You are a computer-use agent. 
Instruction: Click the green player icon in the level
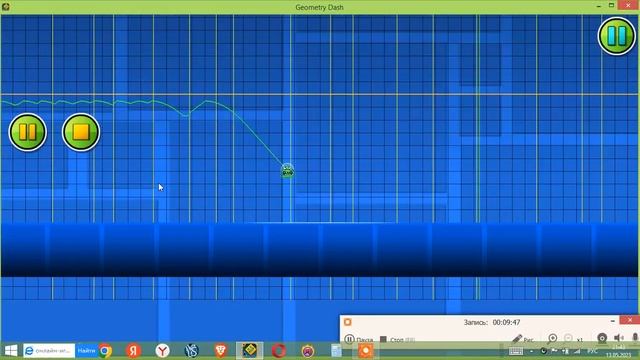tap(287, 171)
